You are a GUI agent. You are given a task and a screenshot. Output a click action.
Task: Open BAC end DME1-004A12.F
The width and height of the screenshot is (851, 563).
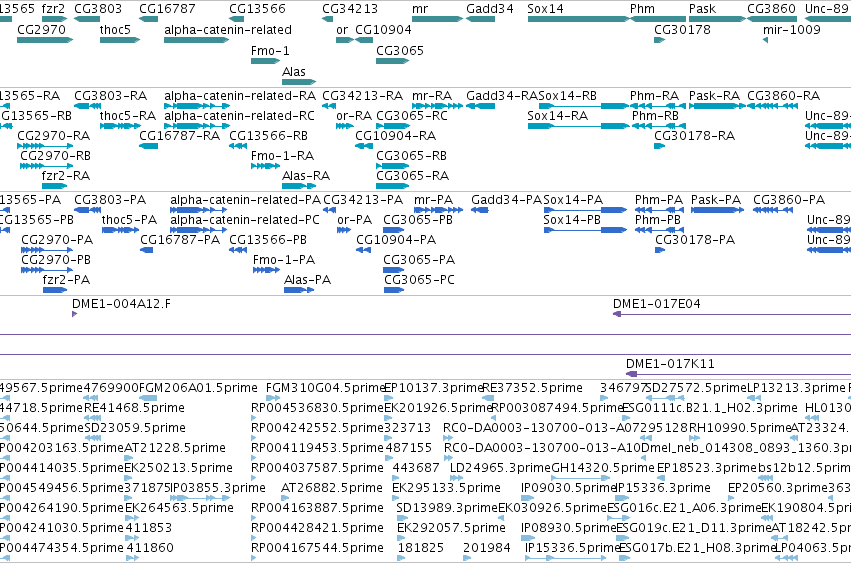(x=121, y=304)
